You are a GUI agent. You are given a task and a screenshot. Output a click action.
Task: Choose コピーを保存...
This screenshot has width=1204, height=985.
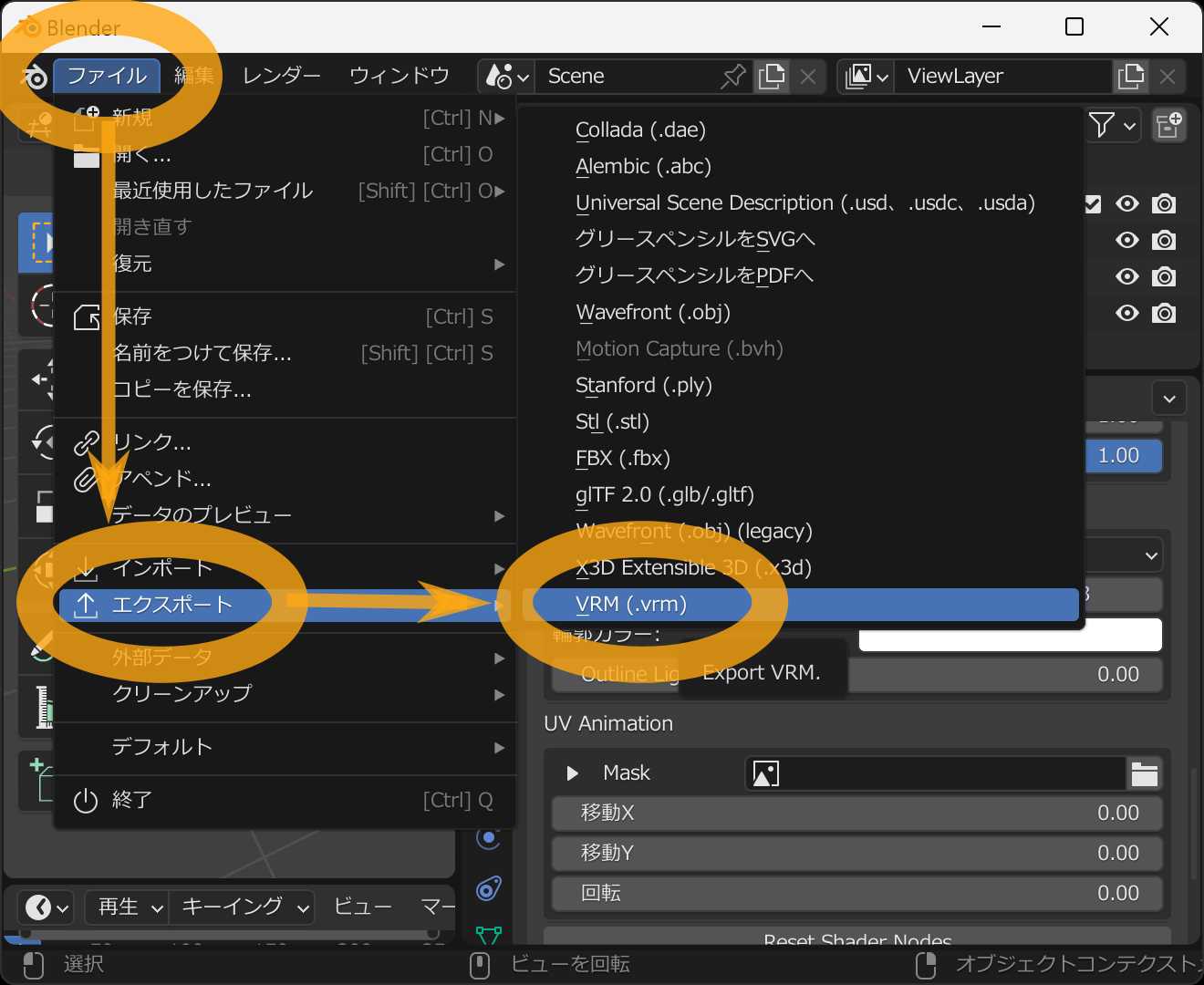(286, 390)
